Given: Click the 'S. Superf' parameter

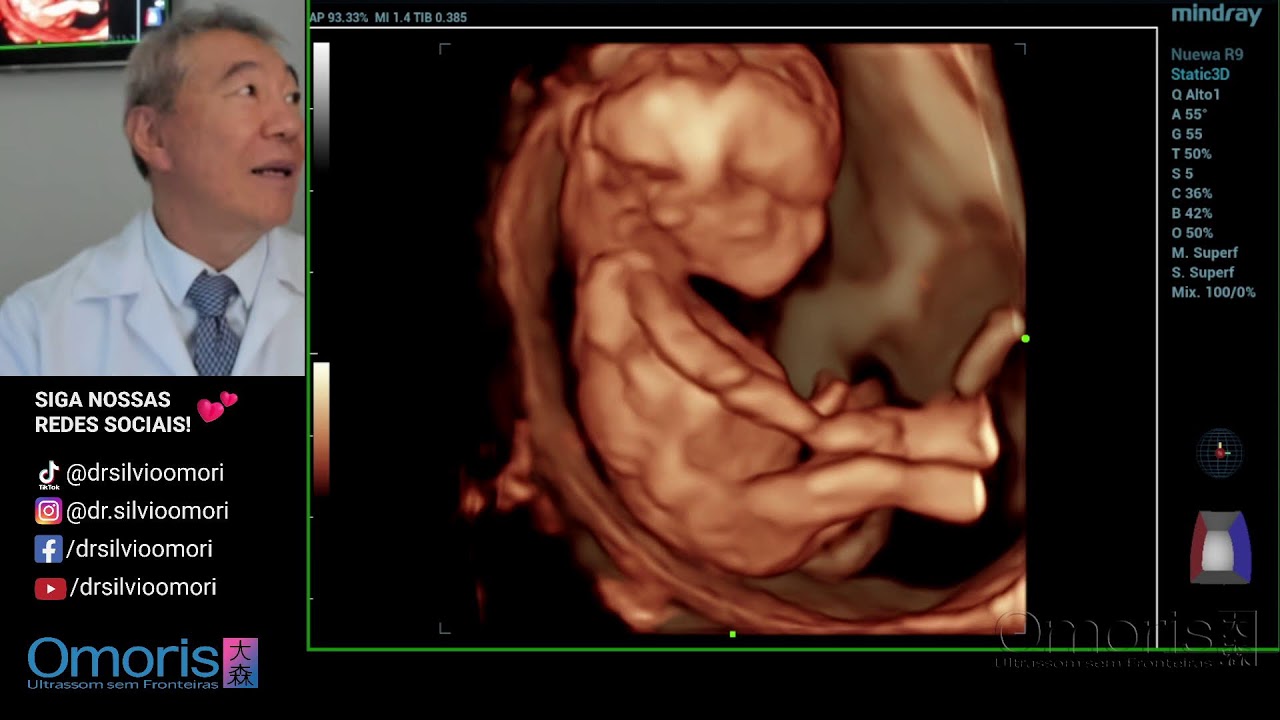Looking at the screenshot, I should click(x=1203, y=272).
